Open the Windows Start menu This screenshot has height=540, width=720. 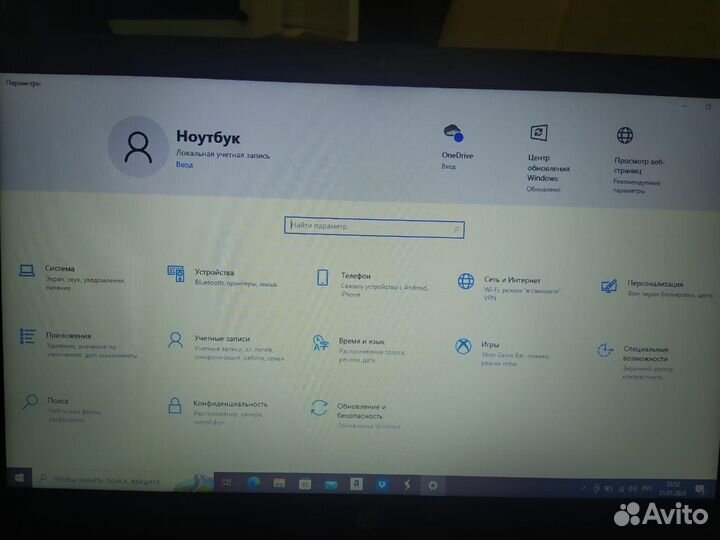tap(19, 478)
